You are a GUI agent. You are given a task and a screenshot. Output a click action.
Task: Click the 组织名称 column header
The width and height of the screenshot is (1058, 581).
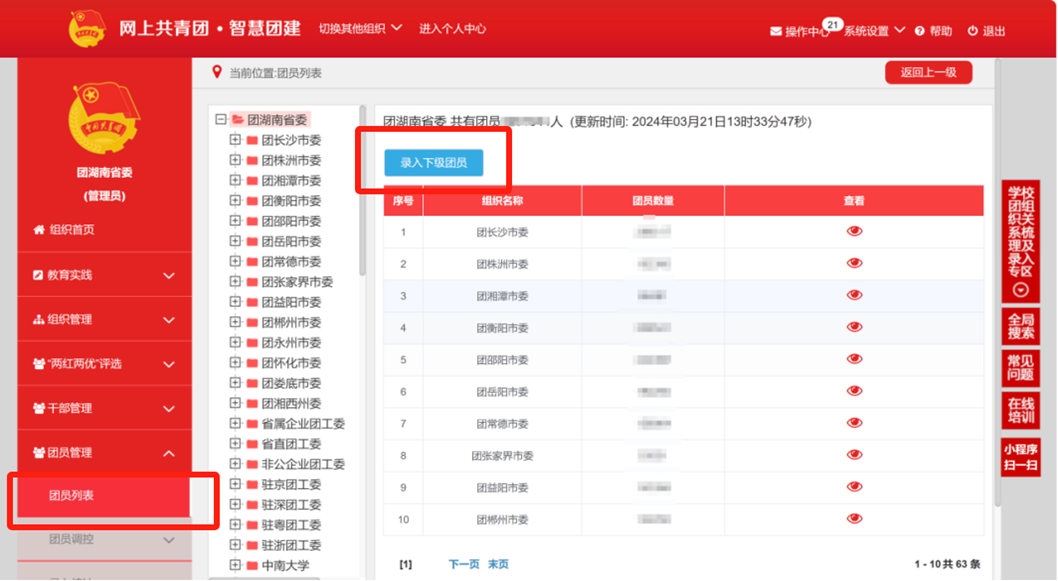502,200
